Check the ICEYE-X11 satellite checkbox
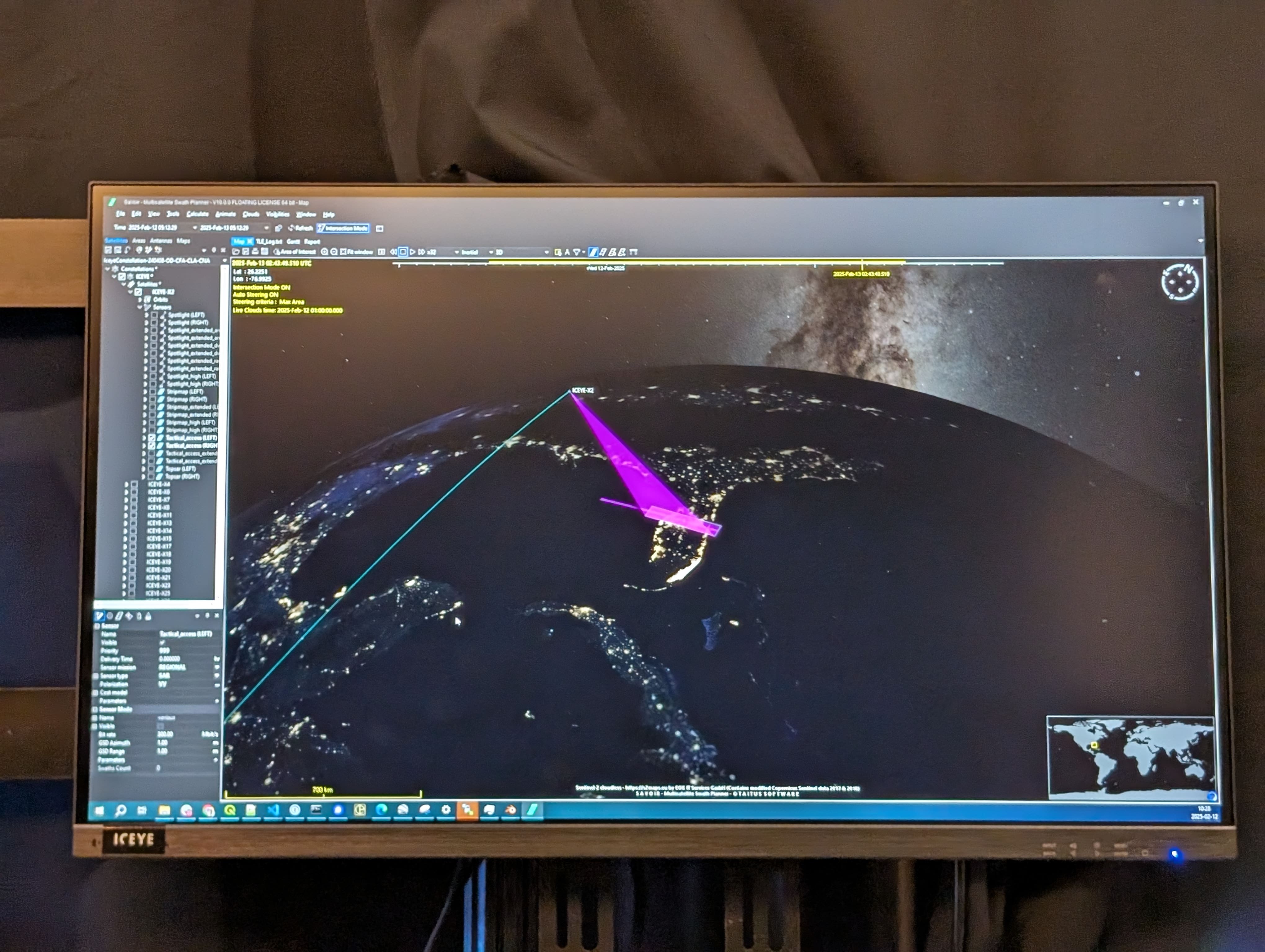Viewport: 1265px width, 952px height. (x=134, y=515)
